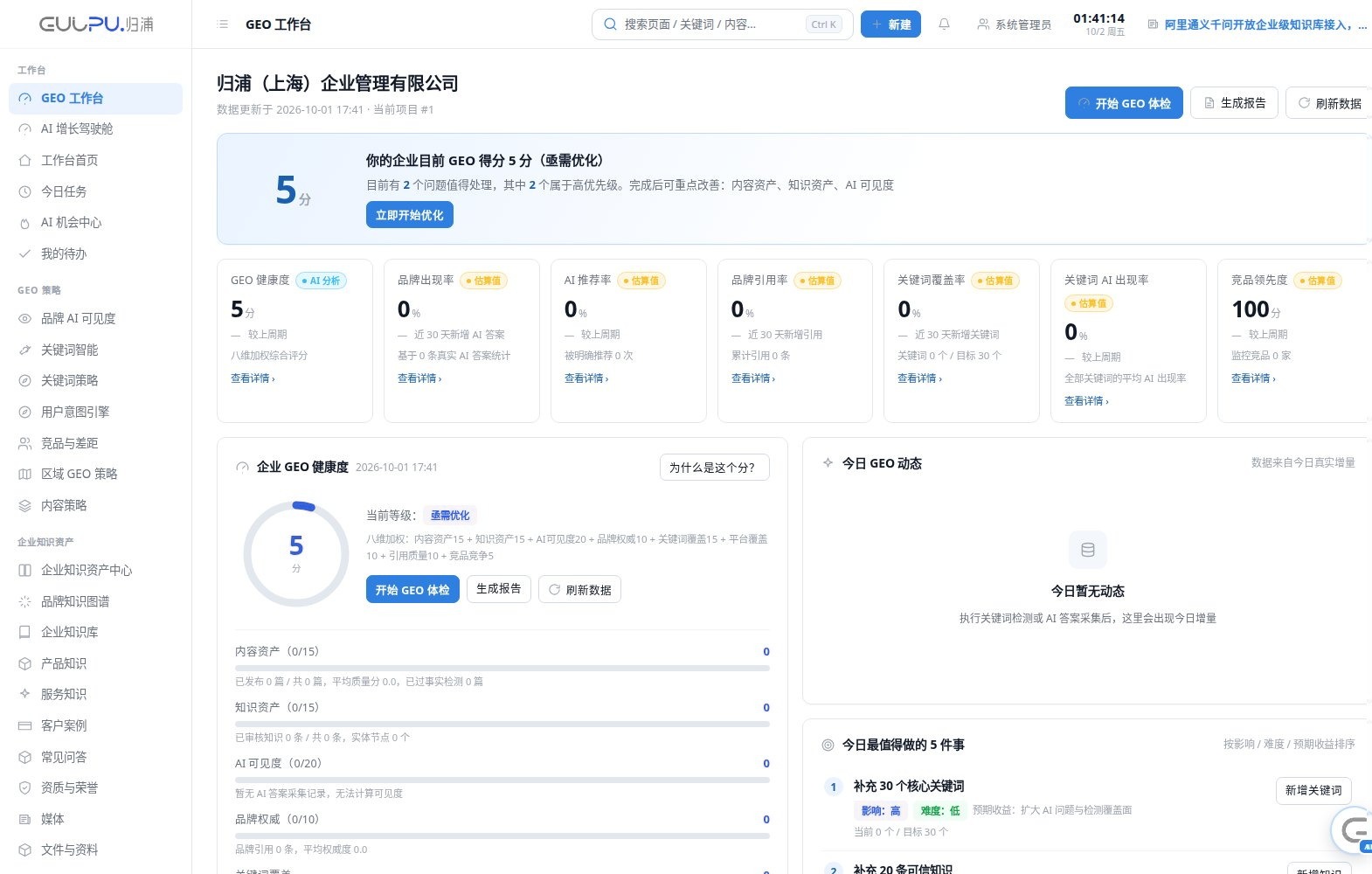Click the top 刷新数据 button
1372x874 pixels.
tap(1329, 103)
